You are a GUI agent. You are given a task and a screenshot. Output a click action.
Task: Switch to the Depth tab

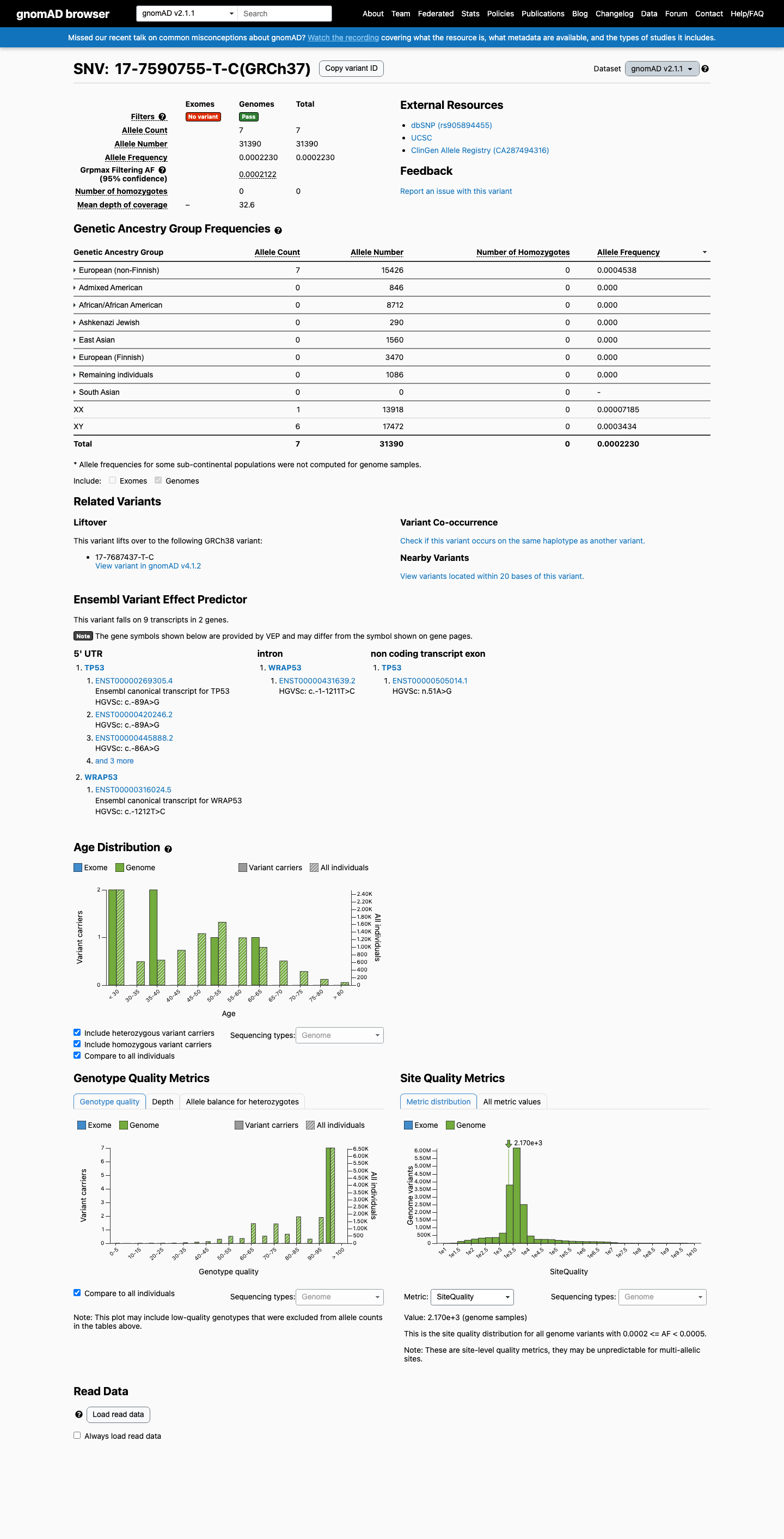point(162,1102)
